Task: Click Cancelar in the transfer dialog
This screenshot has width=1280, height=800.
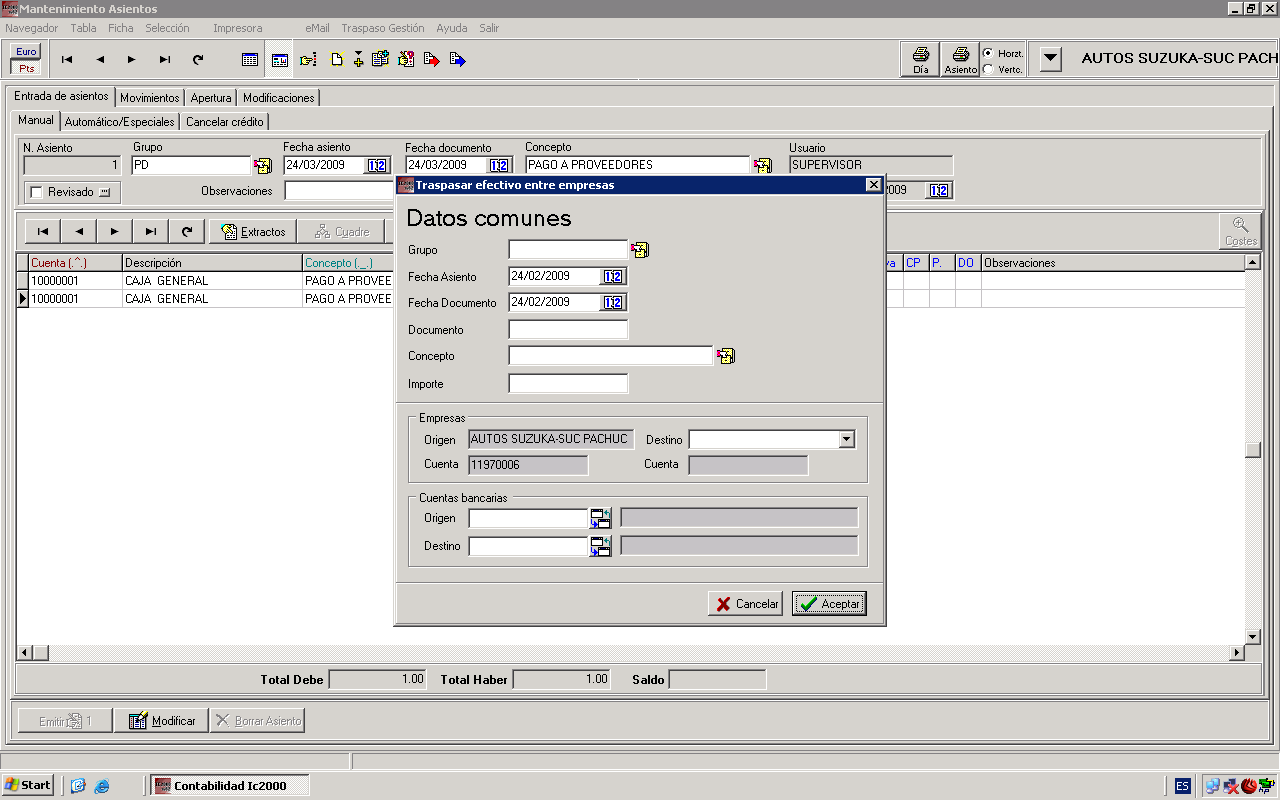Action: point(746,604)
